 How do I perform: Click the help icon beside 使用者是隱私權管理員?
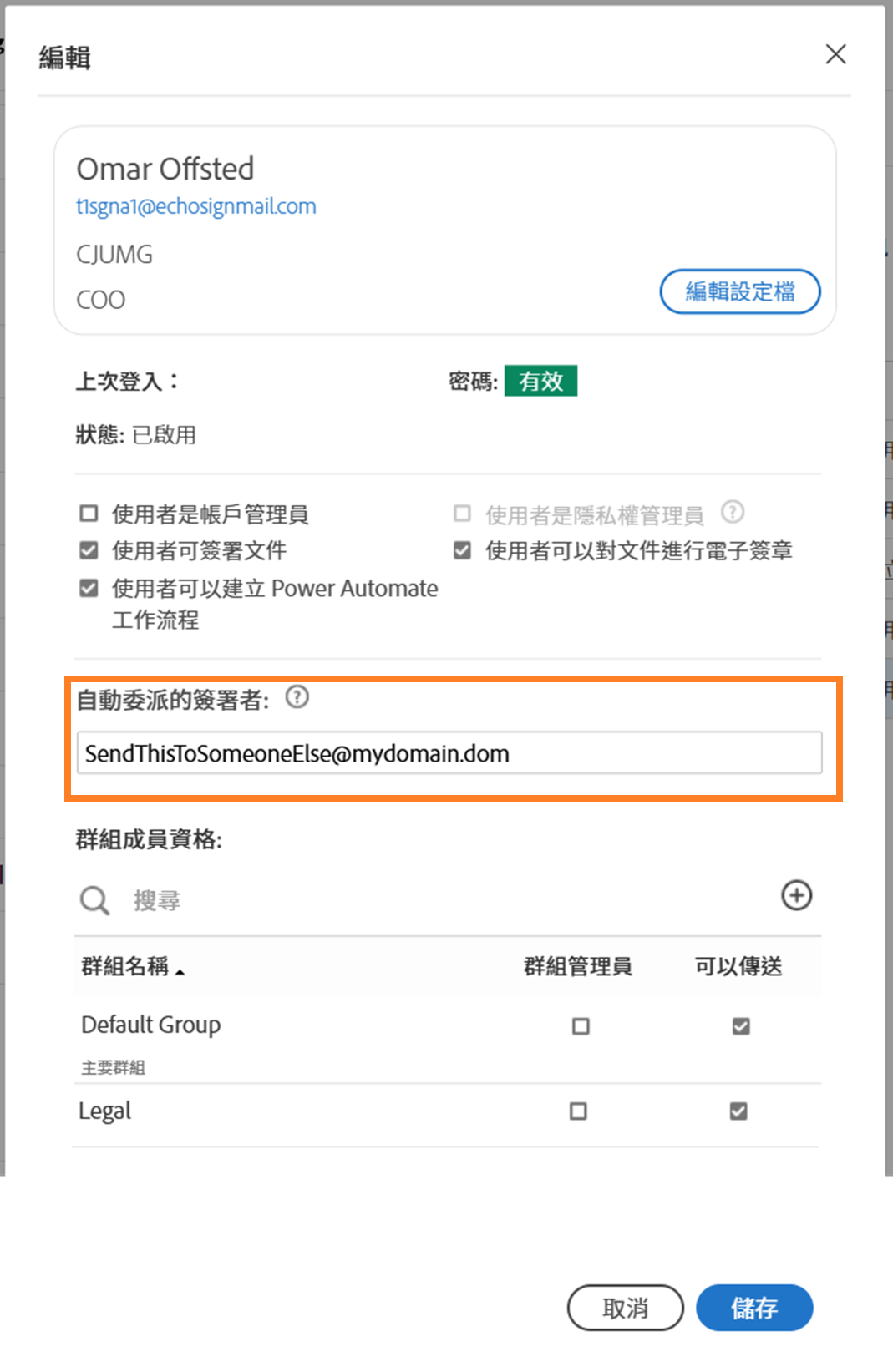(732, 512)
